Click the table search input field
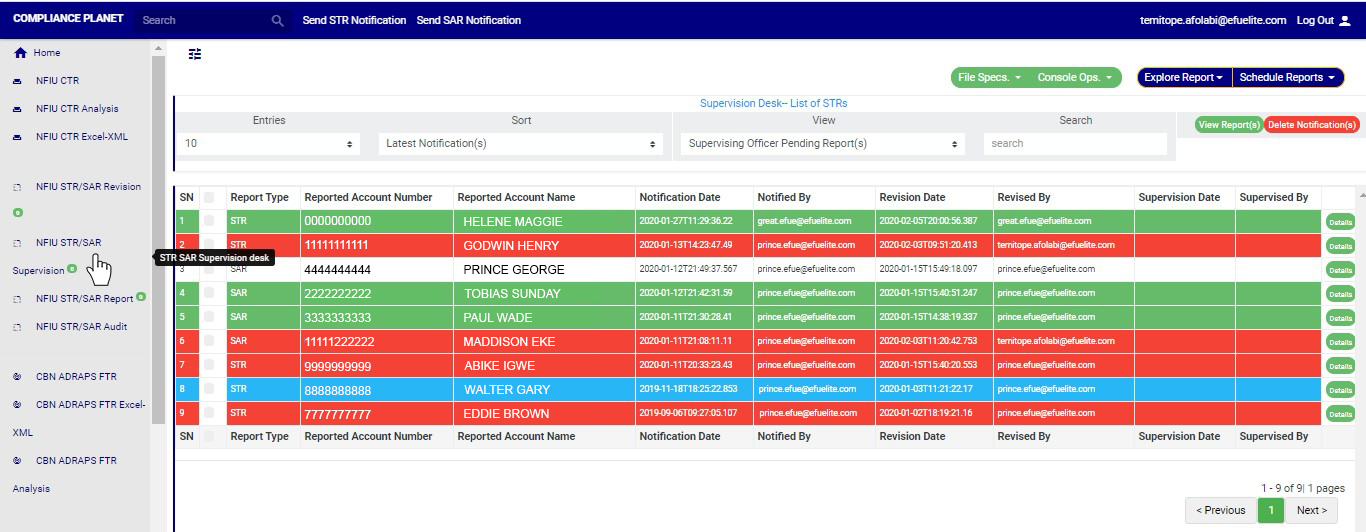 coord(1074,144)
